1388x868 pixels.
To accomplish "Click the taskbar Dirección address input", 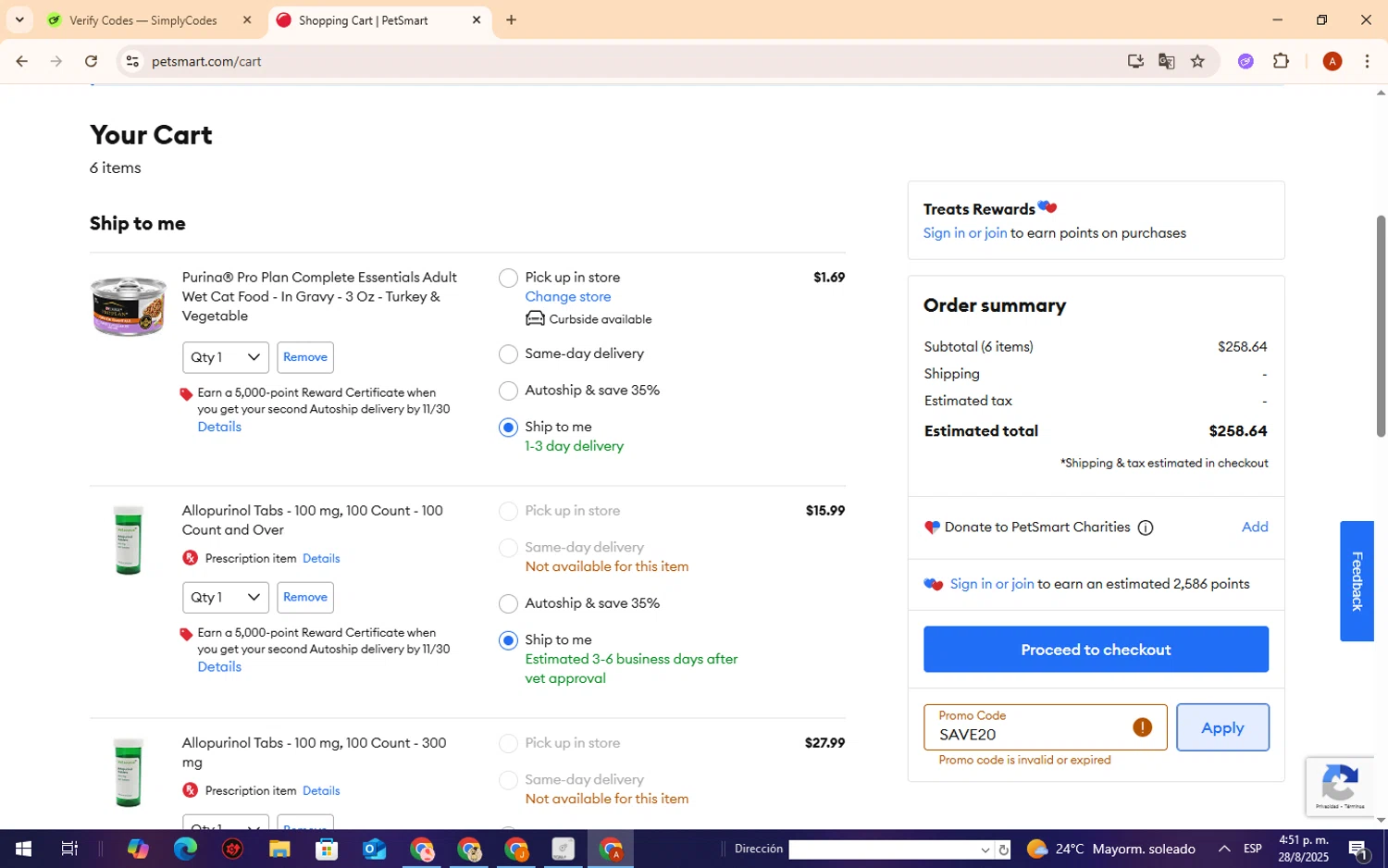I will (x=884, y=849).
